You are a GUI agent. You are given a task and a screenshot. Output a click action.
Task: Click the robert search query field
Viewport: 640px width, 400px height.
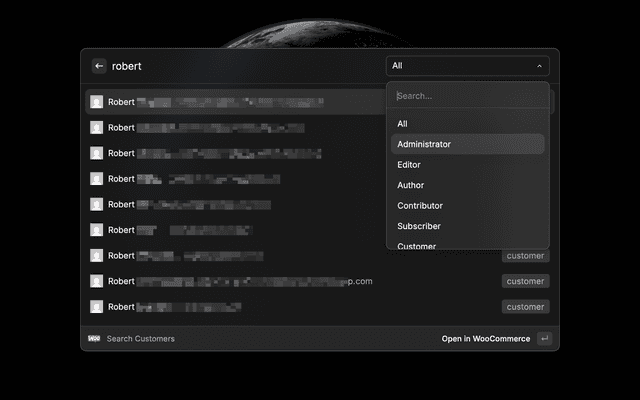tap(240, 66)
